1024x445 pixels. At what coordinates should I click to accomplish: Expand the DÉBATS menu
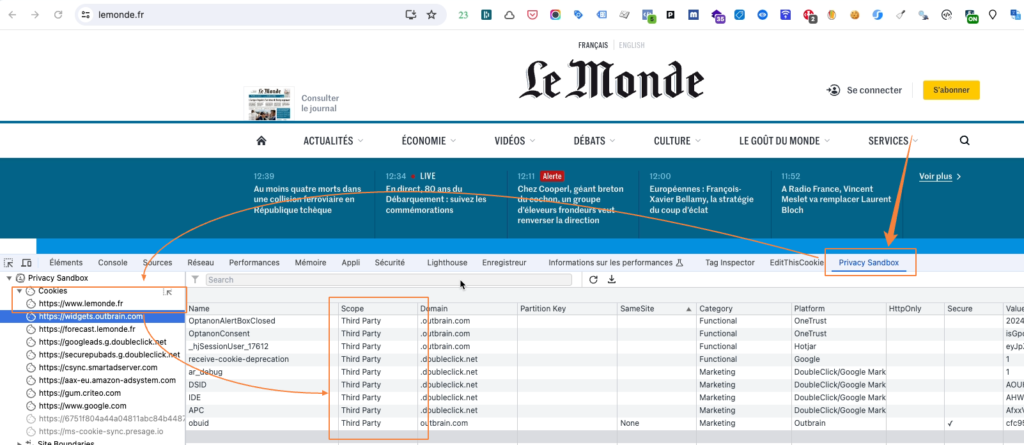click(594, 140)
